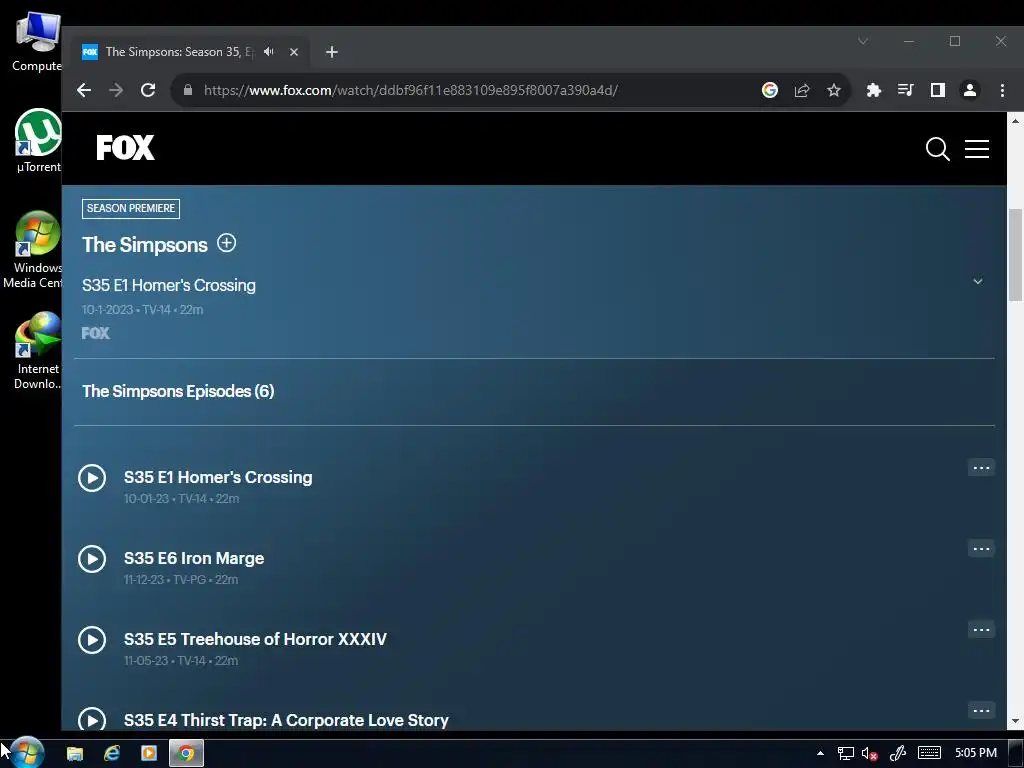The height and width of the screenshot is (768, 1024).
Task: Select Windows Media Center desktop shortcut
Action: tap(33, 250)
